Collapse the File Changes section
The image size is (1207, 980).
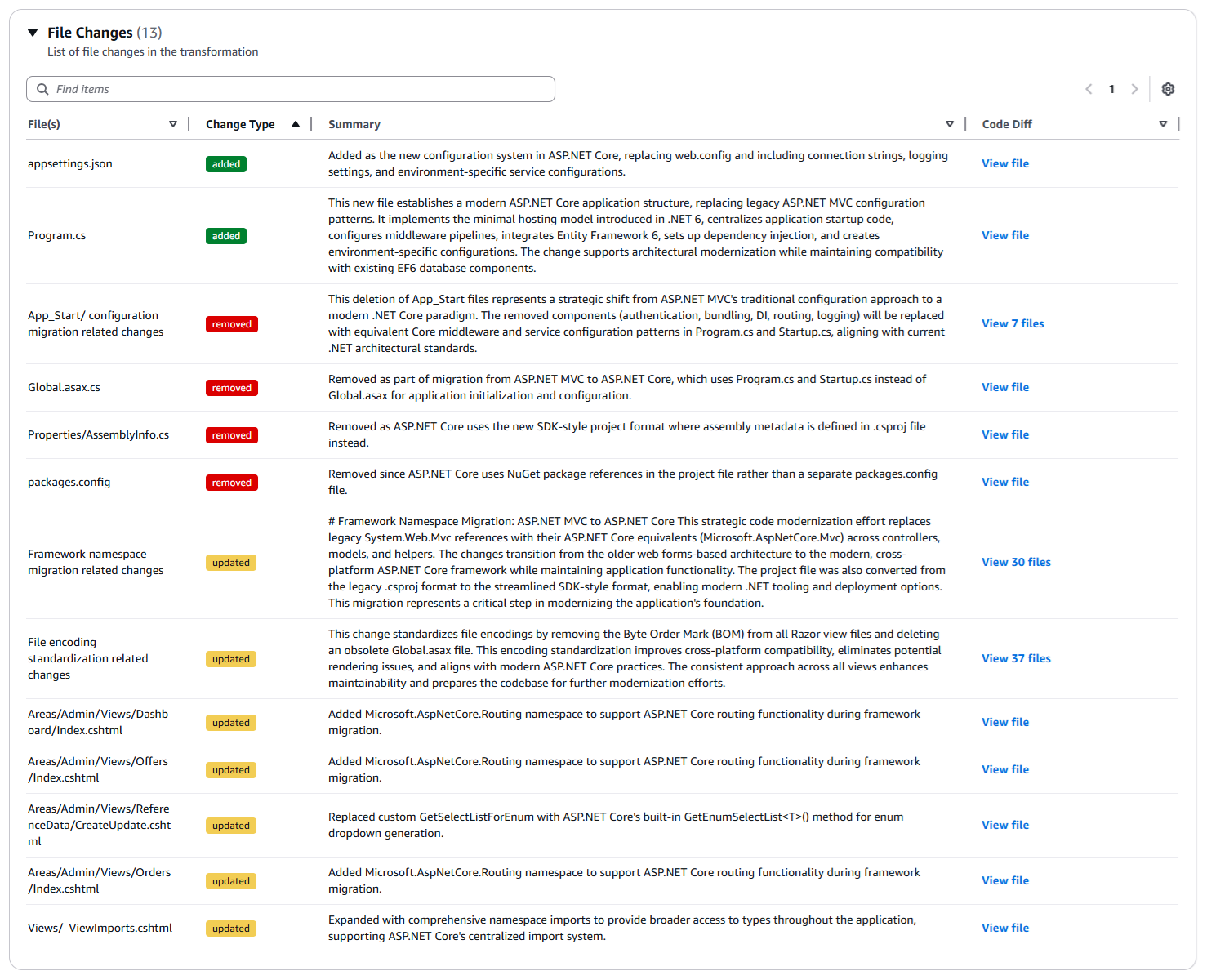point(32,32)
